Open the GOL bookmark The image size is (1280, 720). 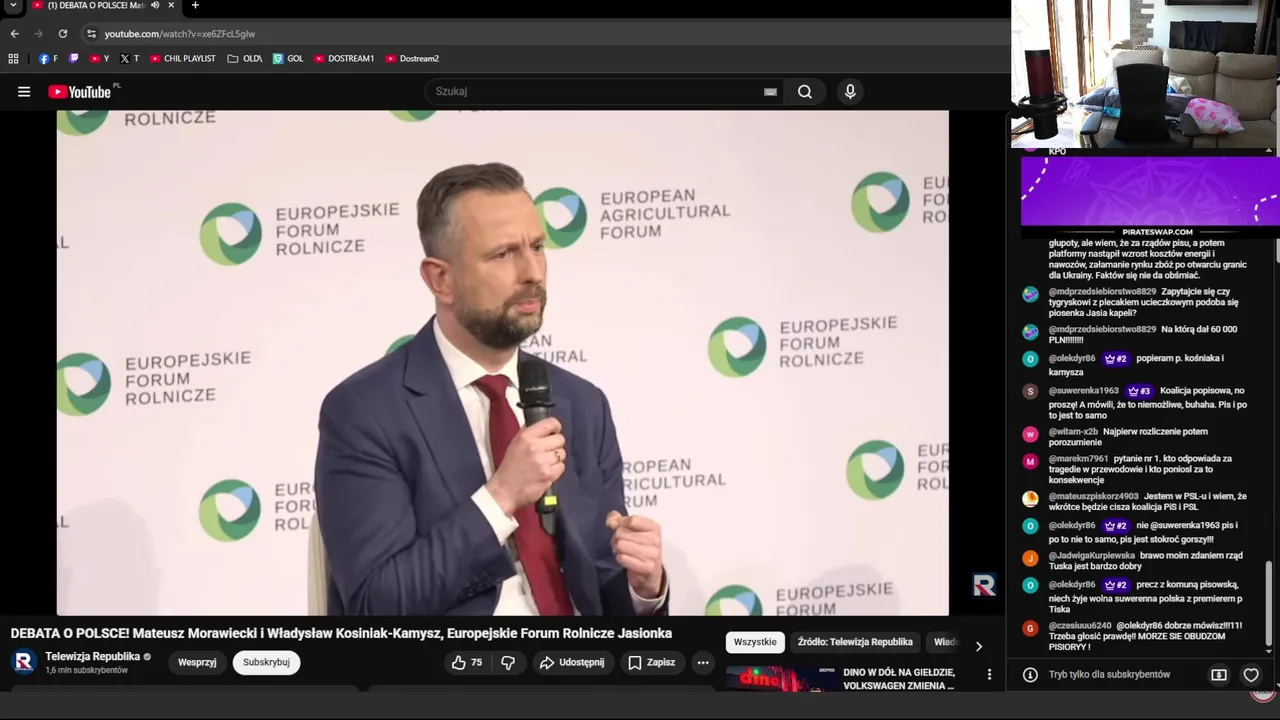(288, 59)
